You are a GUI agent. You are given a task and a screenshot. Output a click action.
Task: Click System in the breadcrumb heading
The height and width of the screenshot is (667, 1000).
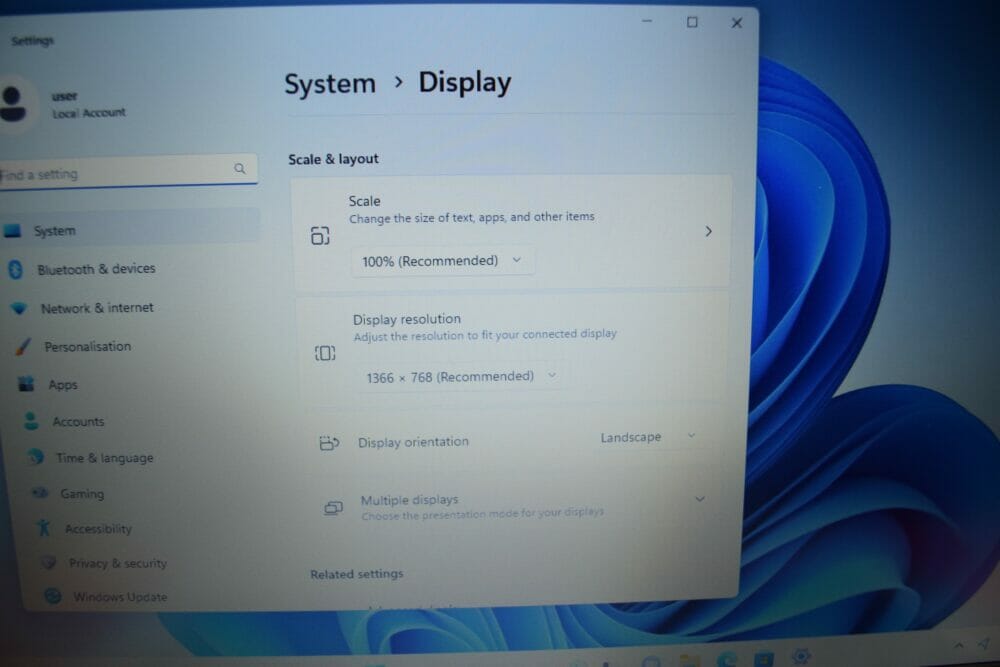330,84
